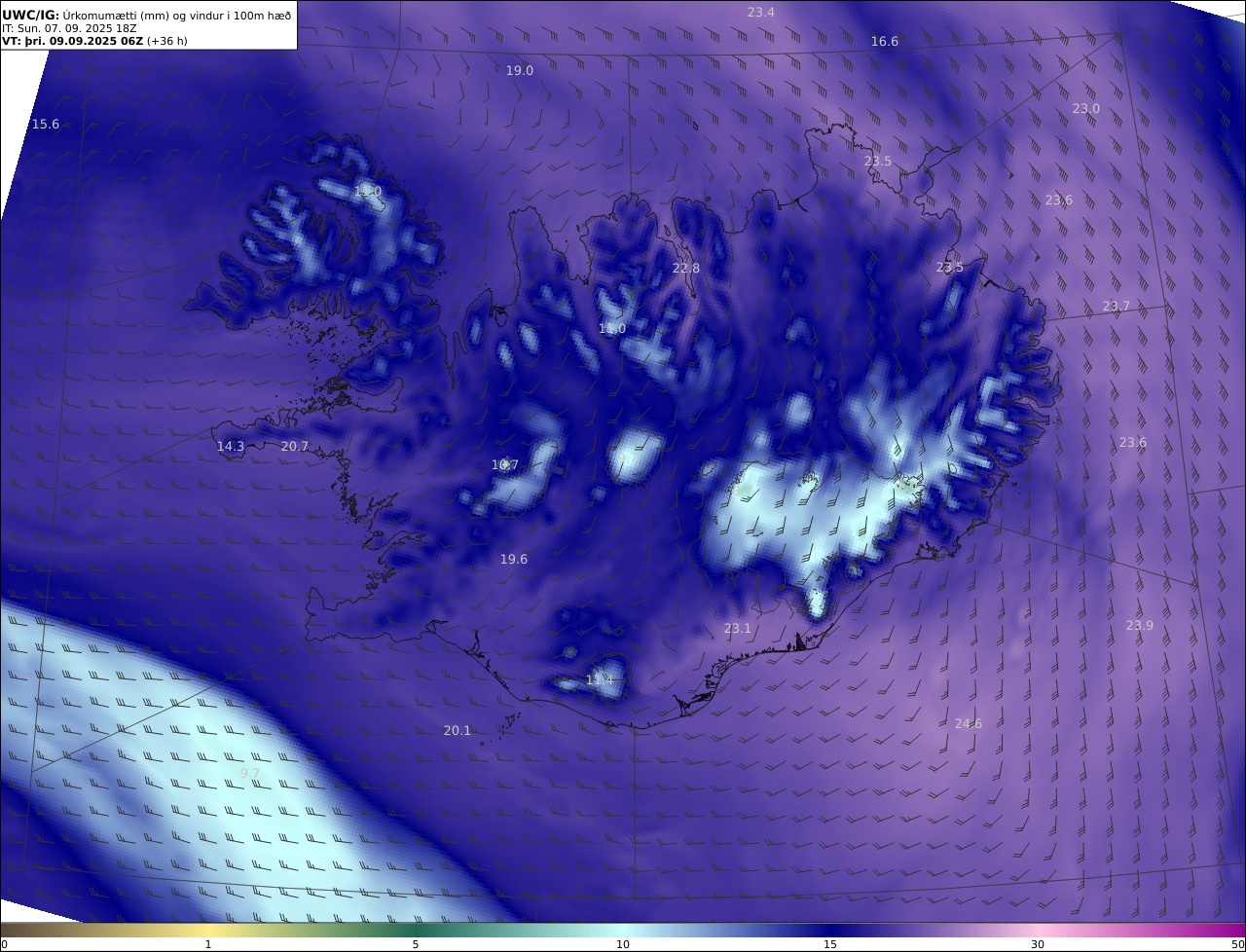The image size is (1246, 952).
Task: Click the 23.7 value label
Action: 1117,306
